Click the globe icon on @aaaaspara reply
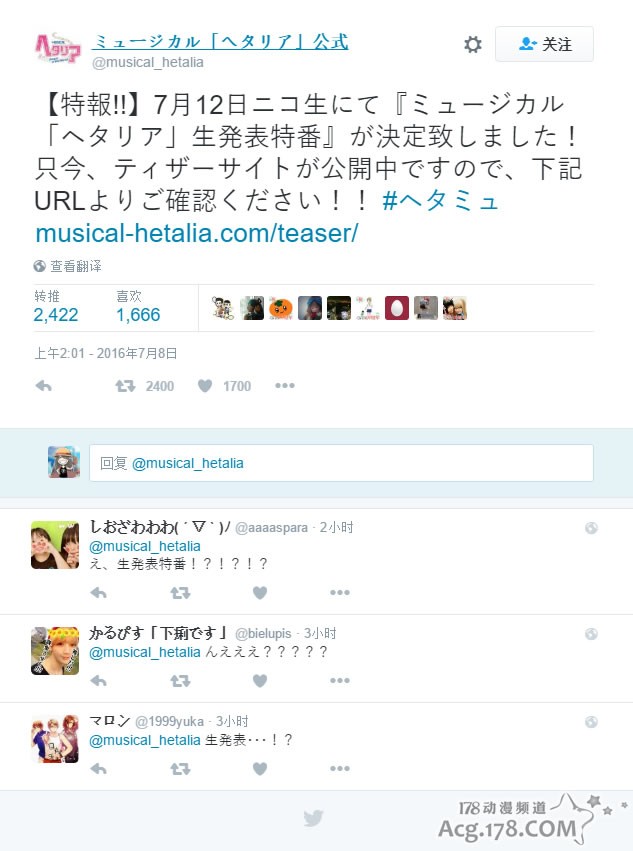633x851 pixels. tap(591, 528)
